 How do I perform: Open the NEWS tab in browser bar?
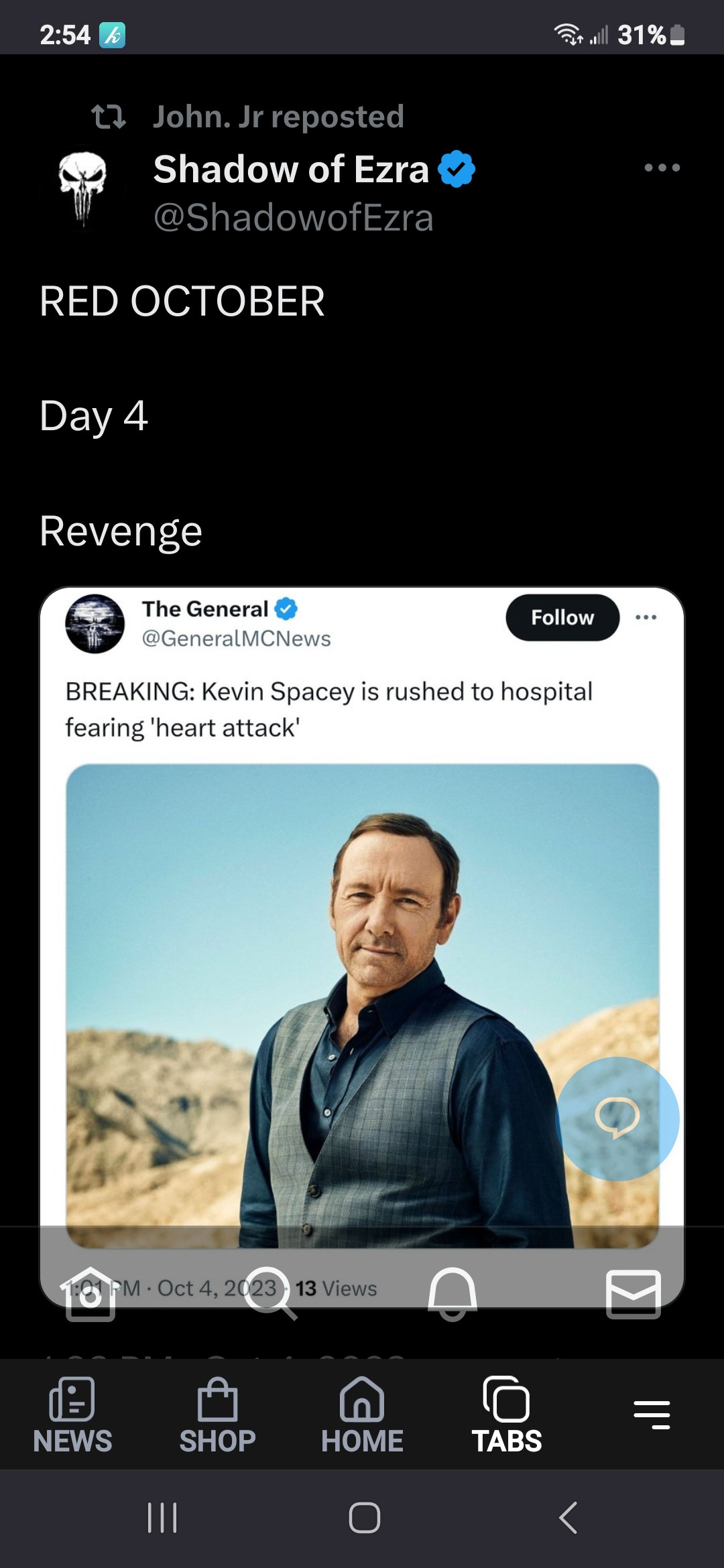point(72,1415)
